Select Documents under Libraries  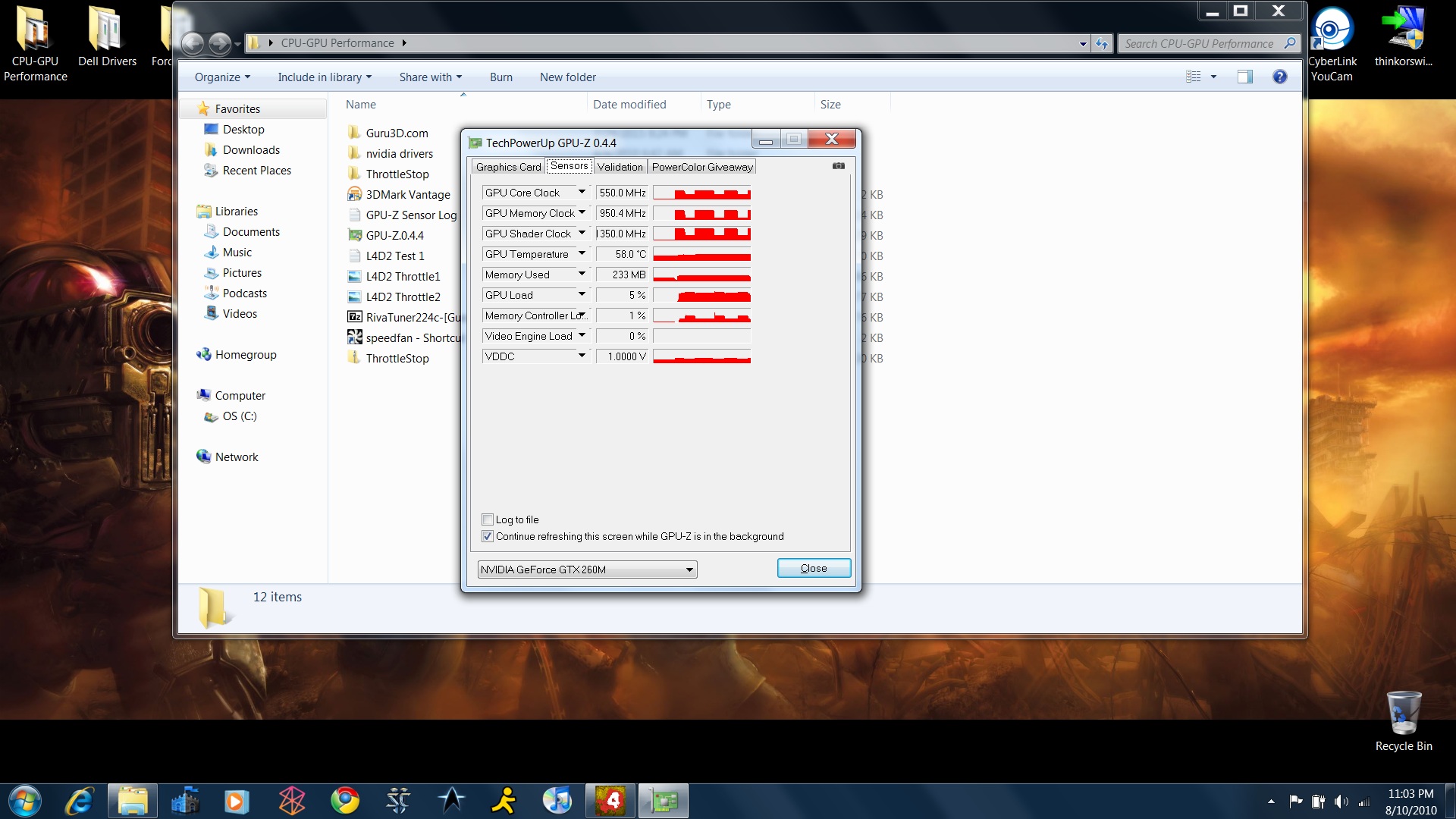(x=251, y=232)
